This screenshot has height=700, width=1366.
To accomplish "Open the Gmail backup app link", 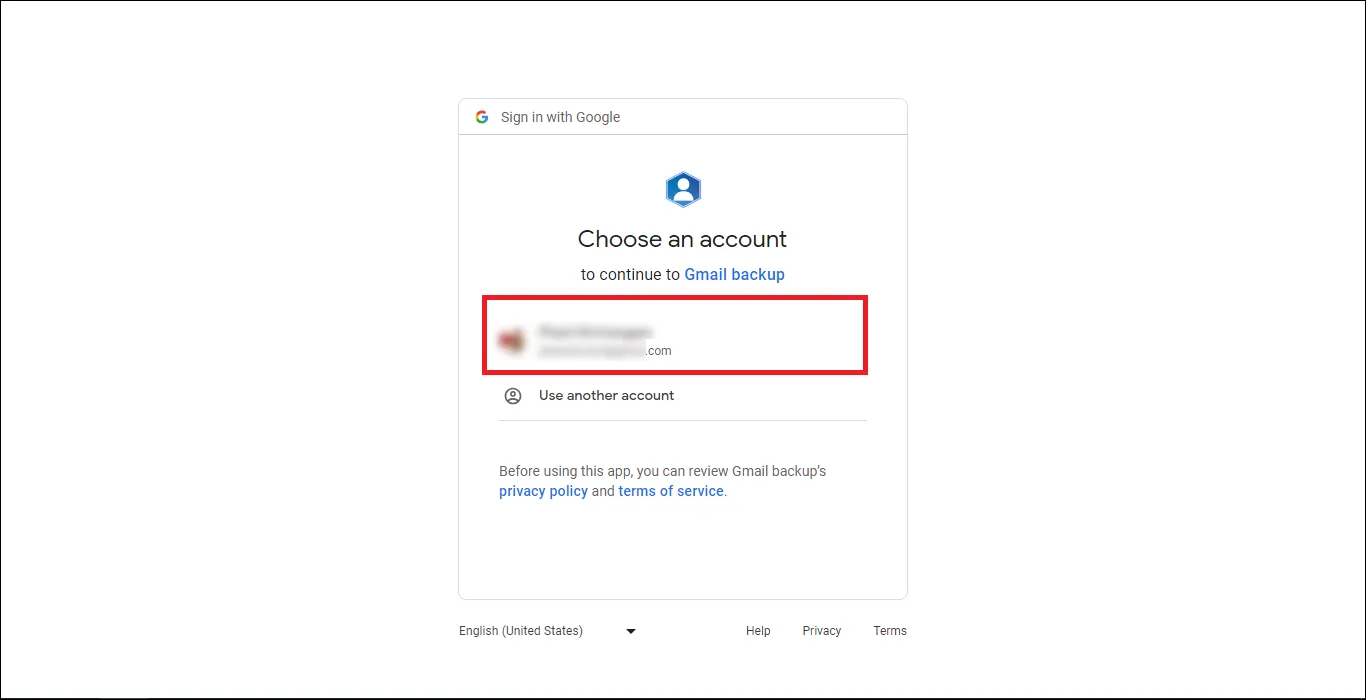I will coord(734,274).
